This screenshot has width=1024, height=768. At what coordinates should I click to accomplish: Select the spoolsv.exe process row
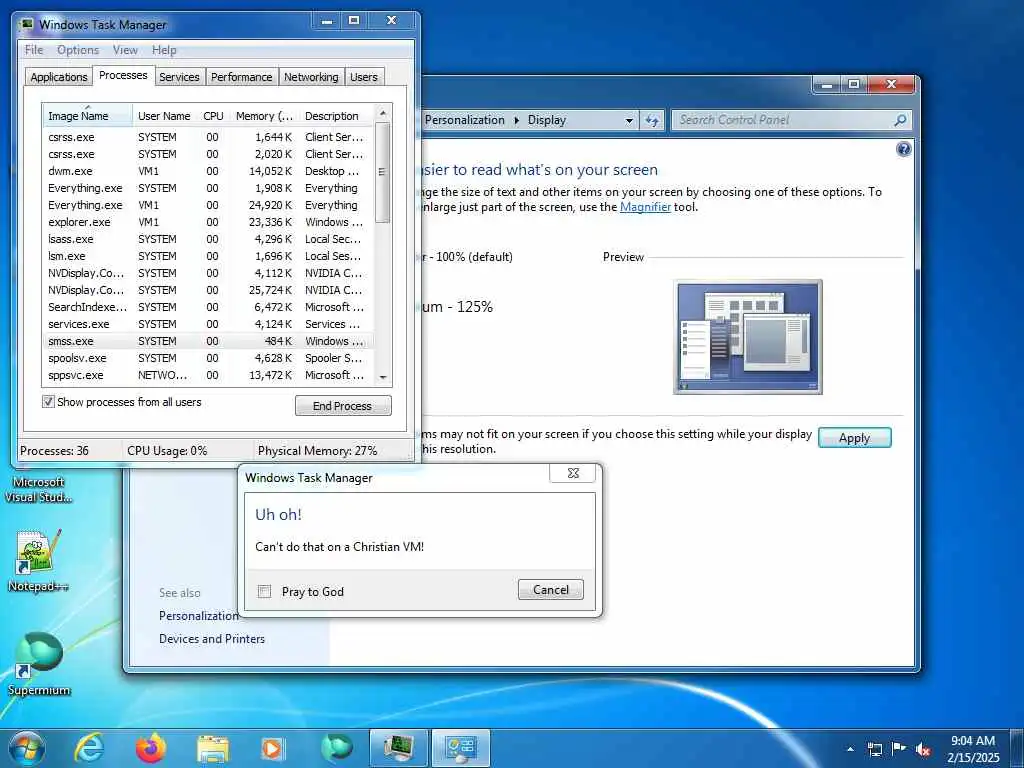pos(208,358)
